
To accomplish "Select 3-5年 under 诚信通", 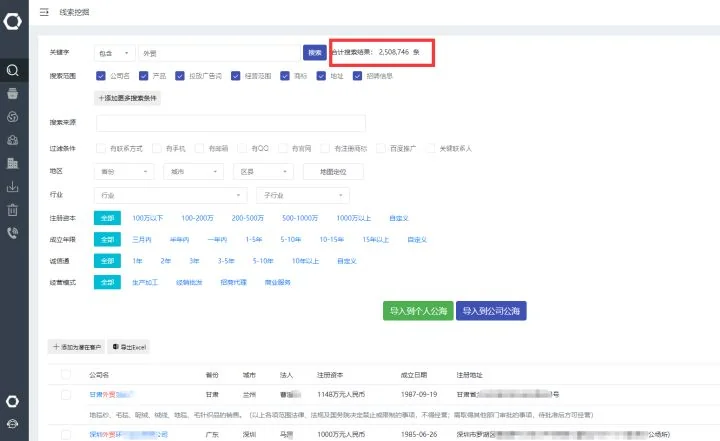I will point(226,261).
